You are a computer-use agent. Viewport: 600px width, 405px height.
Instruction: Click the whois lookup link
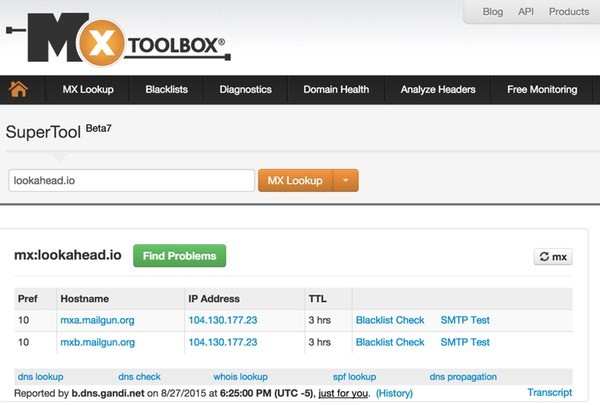point(240,377)
